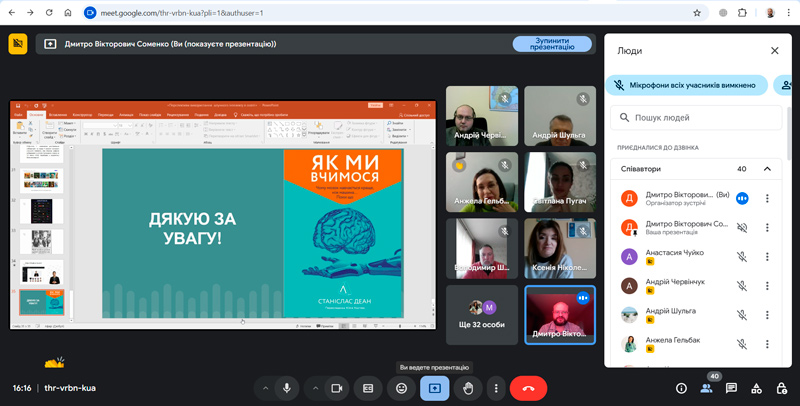This screenshot has height=406, width=800.
Task: Open options menu for Андрій Шульга
Action: pos(767,315)
